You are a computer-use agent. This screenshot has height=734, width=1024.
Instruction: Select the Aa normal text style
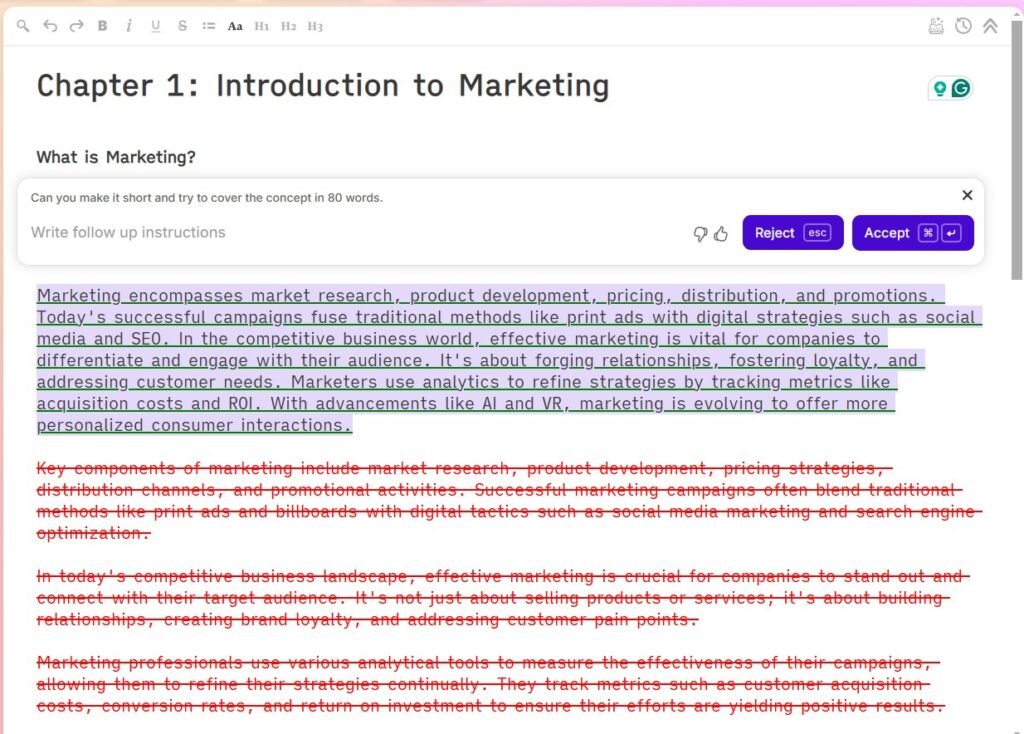tap(235, 26)
